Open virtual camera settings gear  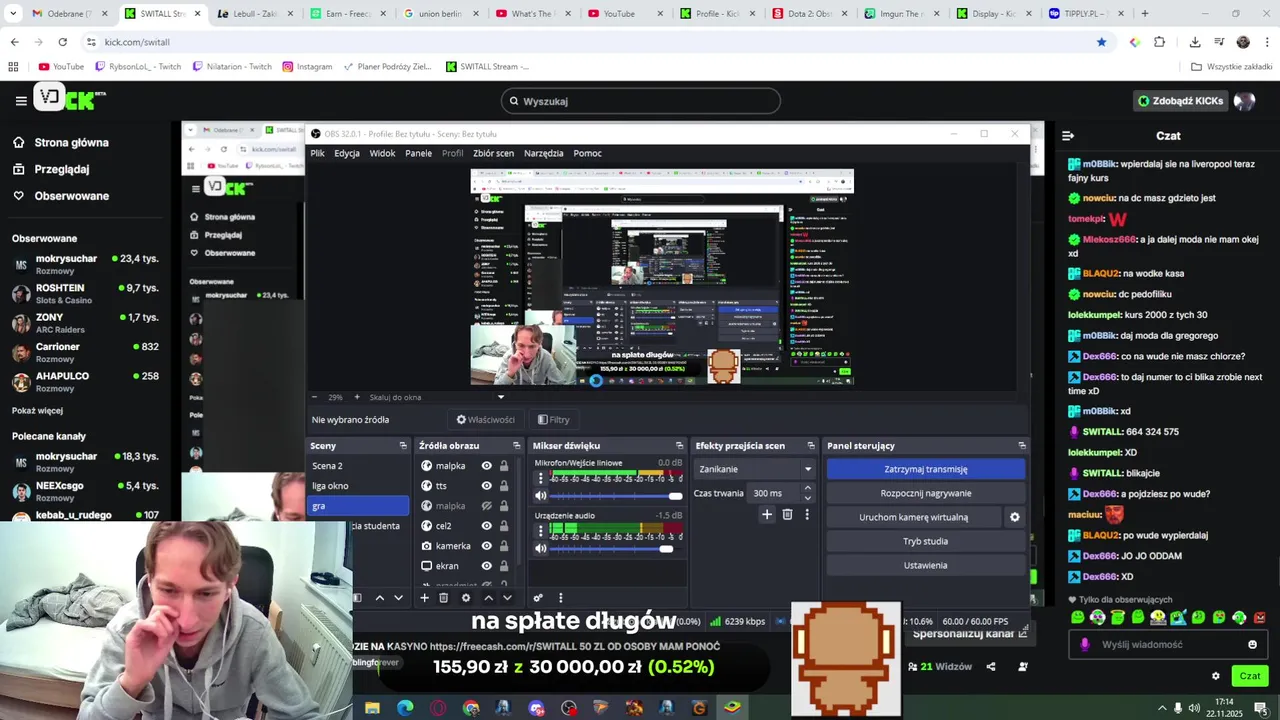coord(1014,517)
